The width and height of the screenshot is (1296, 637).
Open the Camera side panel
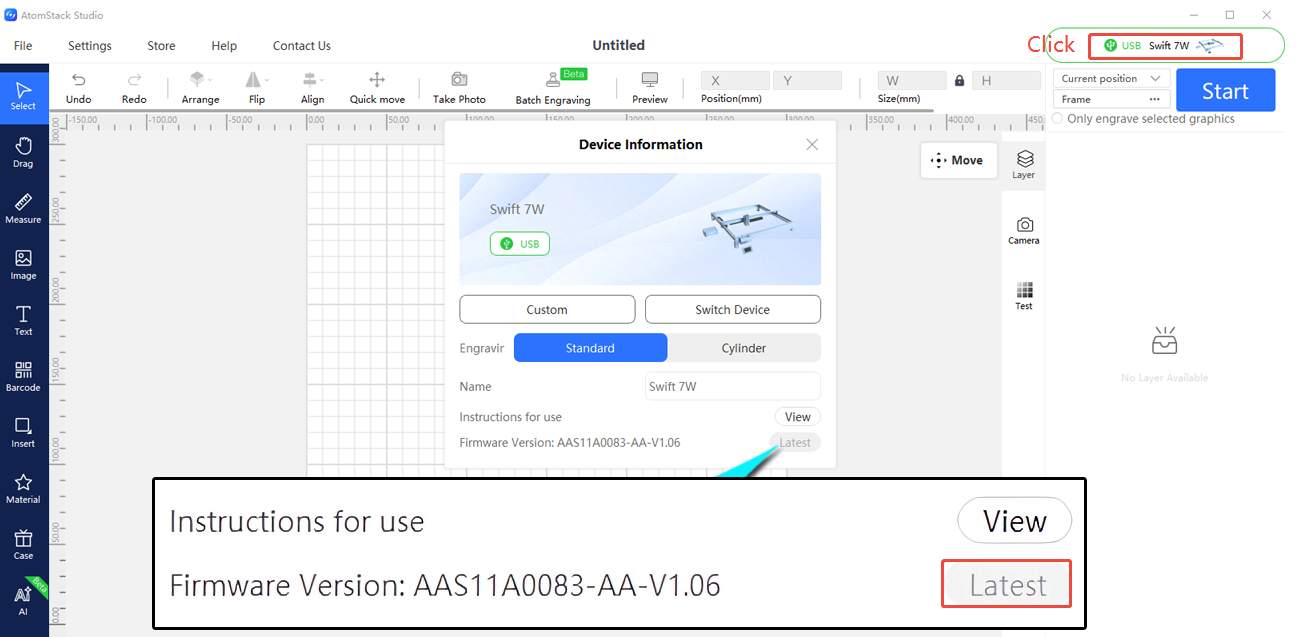[x=1023, y=230]
